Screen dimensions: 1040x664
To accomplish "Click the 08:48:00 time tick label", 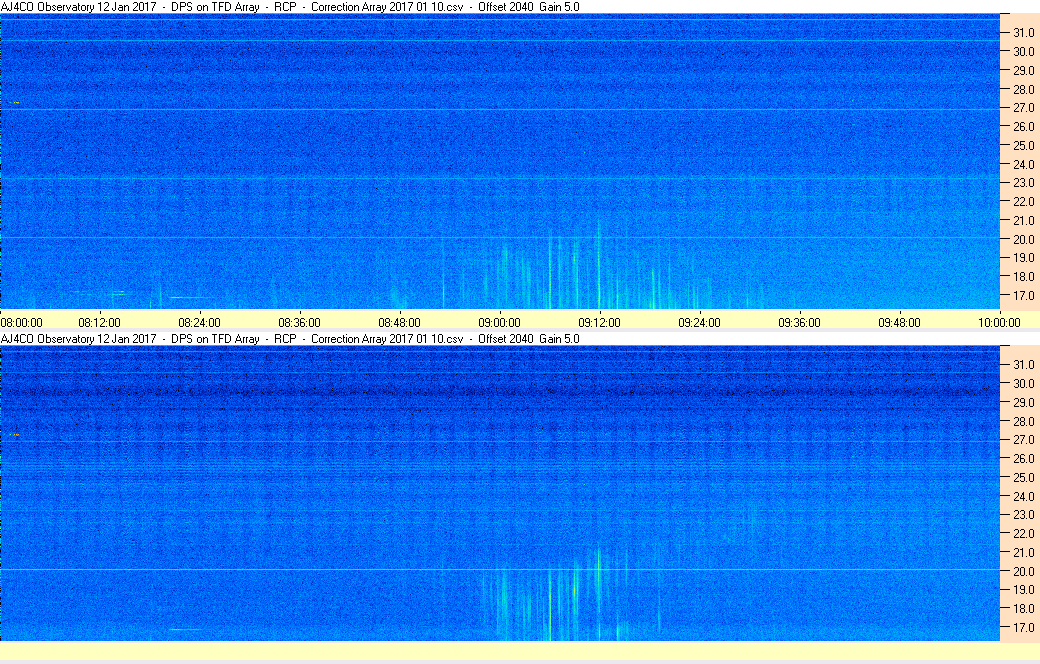I will pos(399,323).
